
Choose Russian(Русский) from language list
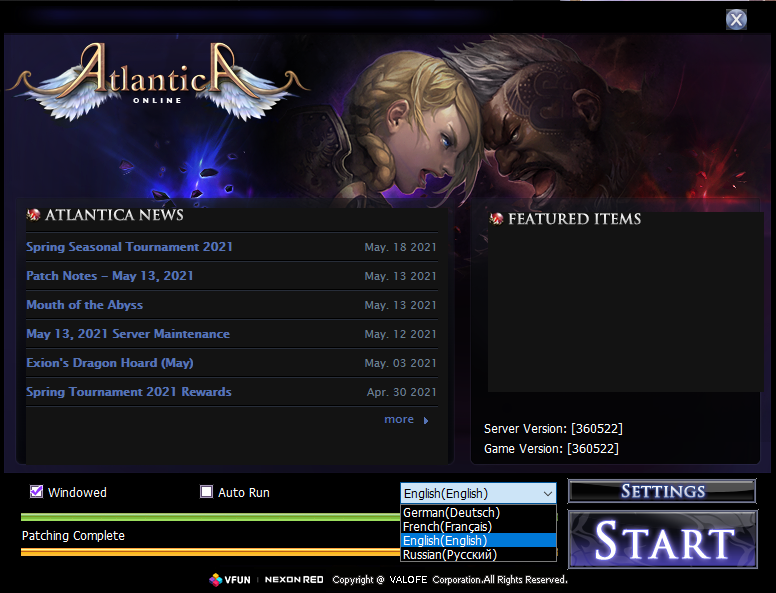point(478,554)
